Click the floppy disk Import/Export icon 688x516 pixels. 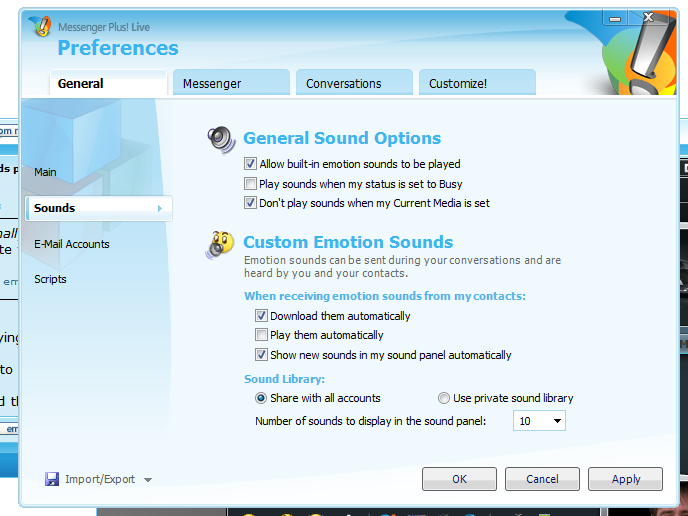[52, 479]
